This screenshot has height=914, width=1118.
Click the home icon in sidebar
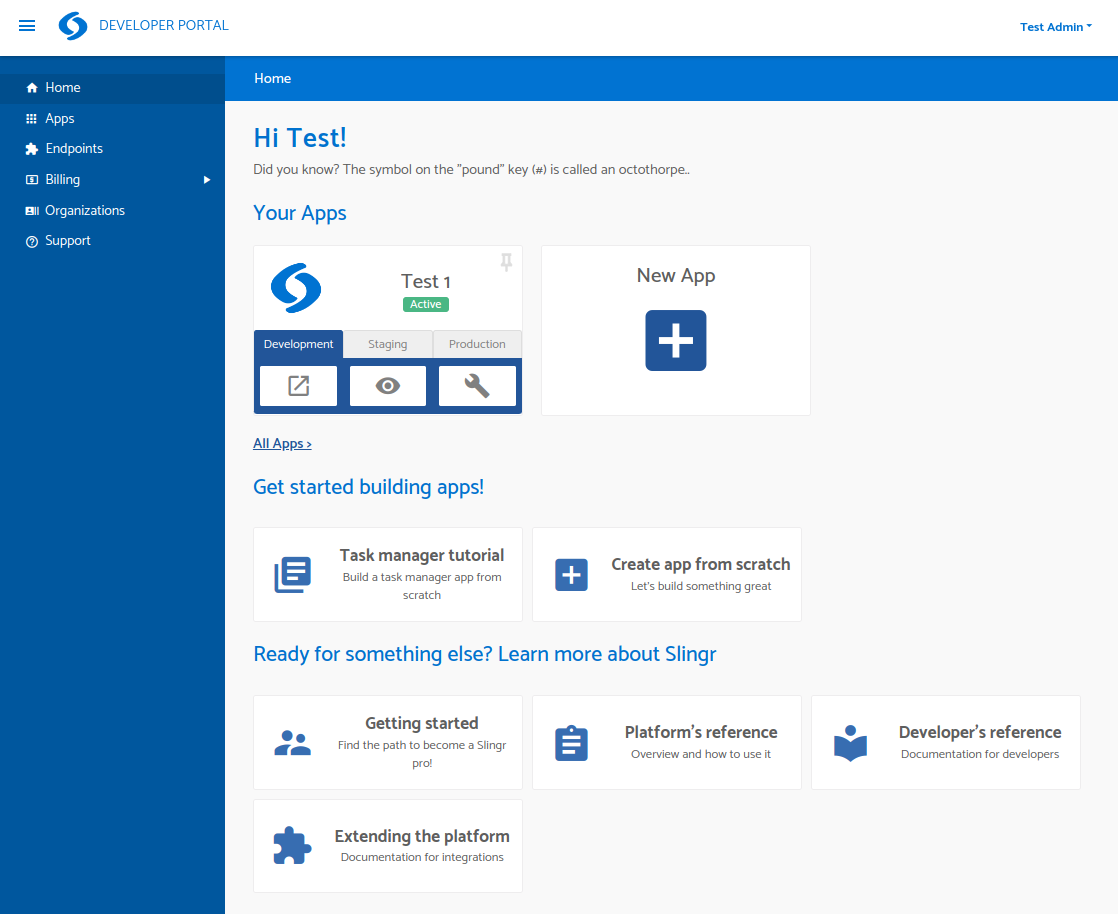pos(31,88)
